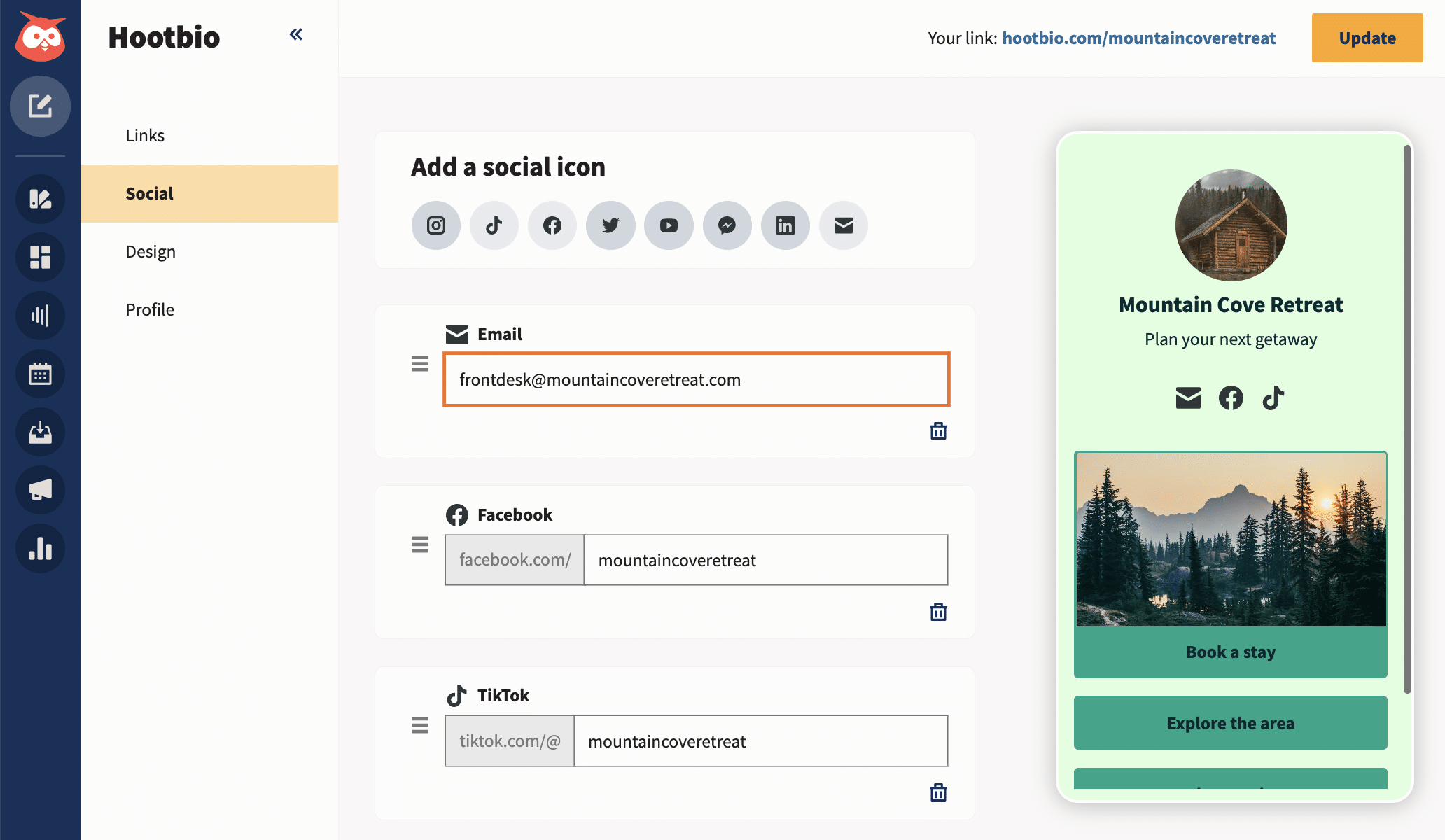1445x840 pixels.
Task: Click the Facebook social icon in picker
Action: (x=552, y=224)
